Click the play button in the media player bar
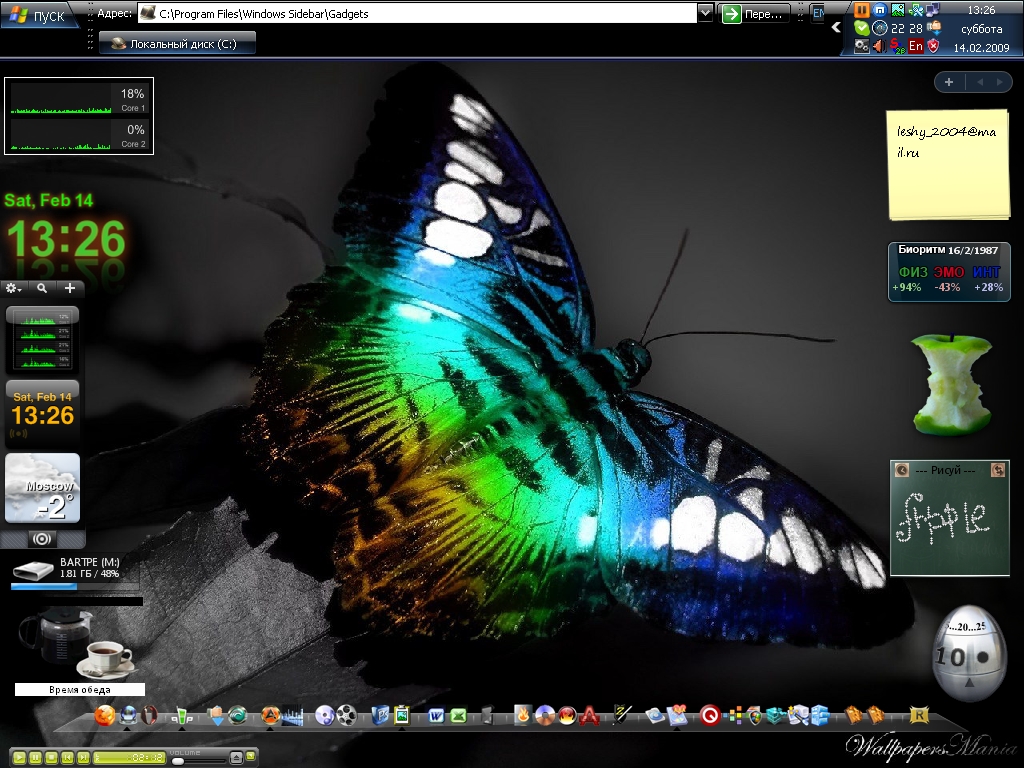The image size is (1024, 768). point(19,757)
